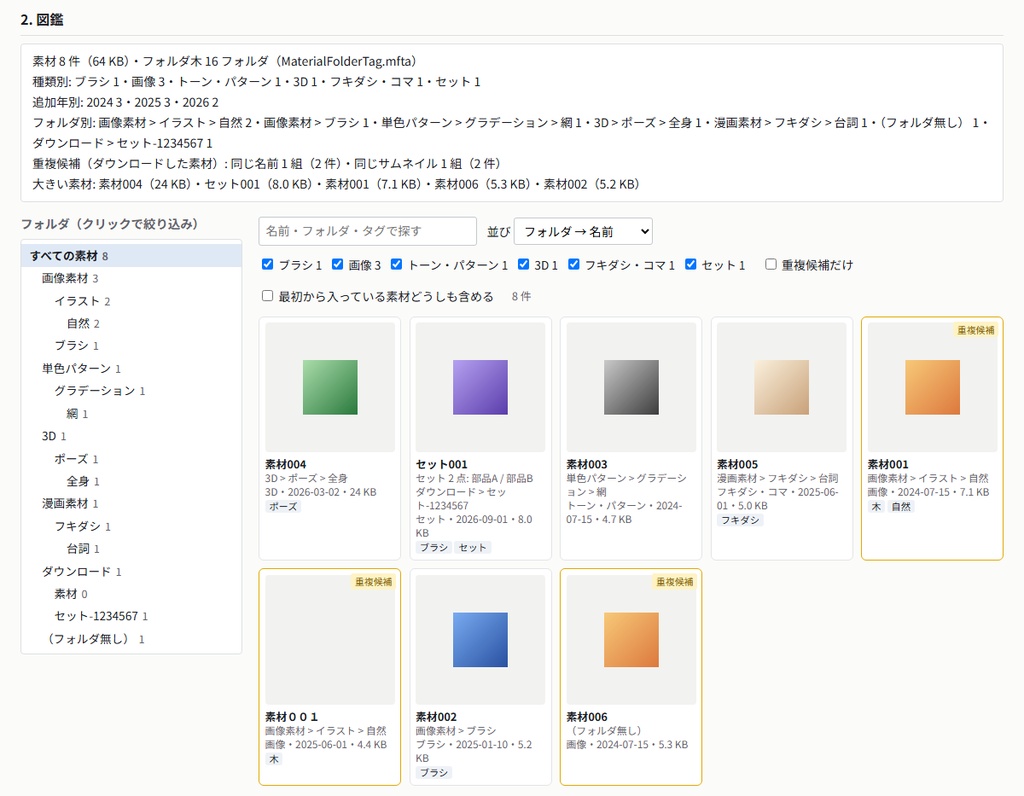The image size is (1024, 796).
Task: Click the 8 件 result count text
Action: [521, 296]
